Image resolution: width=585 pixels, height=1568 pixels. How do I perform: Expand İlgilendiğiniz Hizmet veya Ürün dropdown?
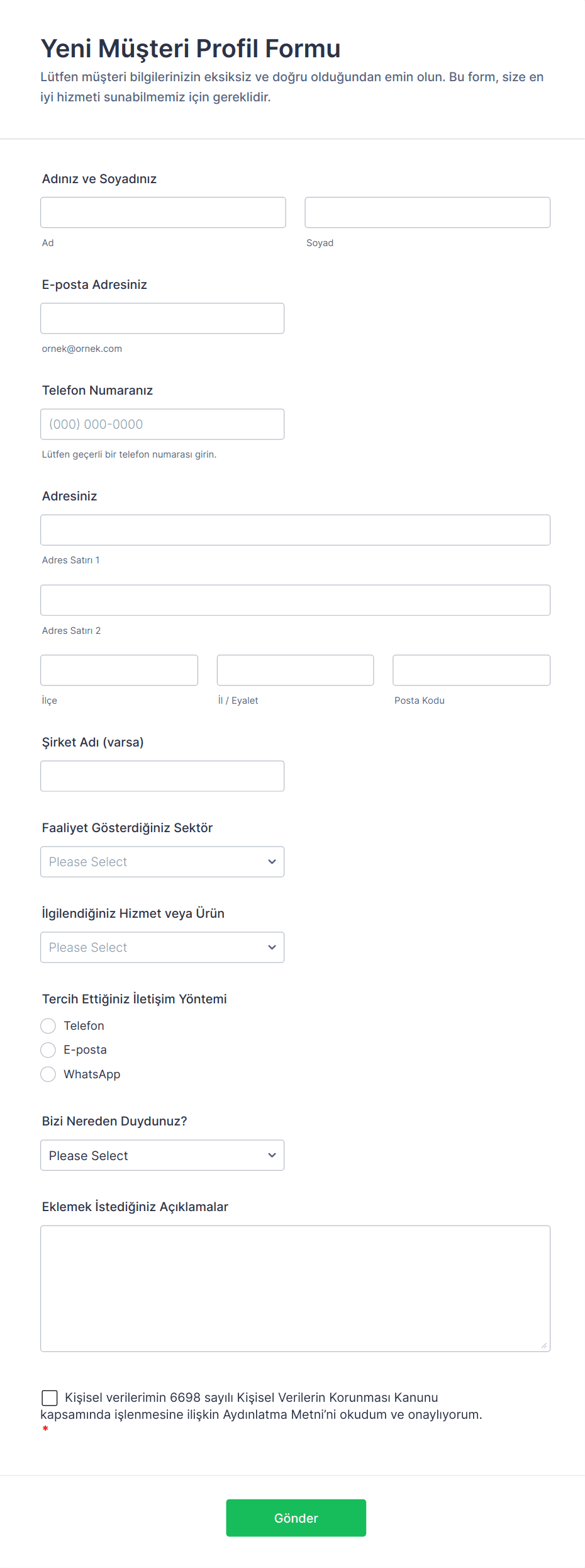(162, 947)
